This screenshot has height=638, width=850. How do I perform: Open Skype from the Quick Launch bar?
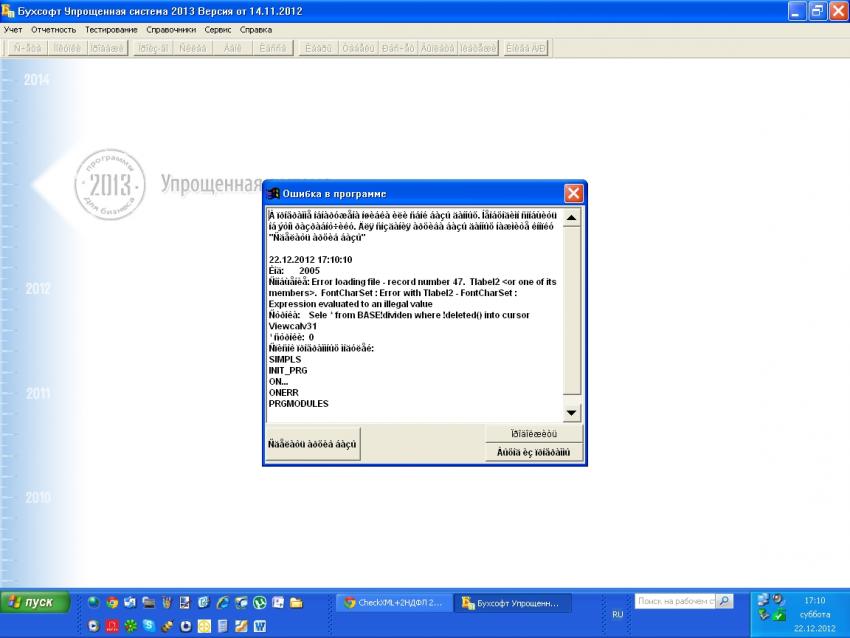(x=148, y=626)
